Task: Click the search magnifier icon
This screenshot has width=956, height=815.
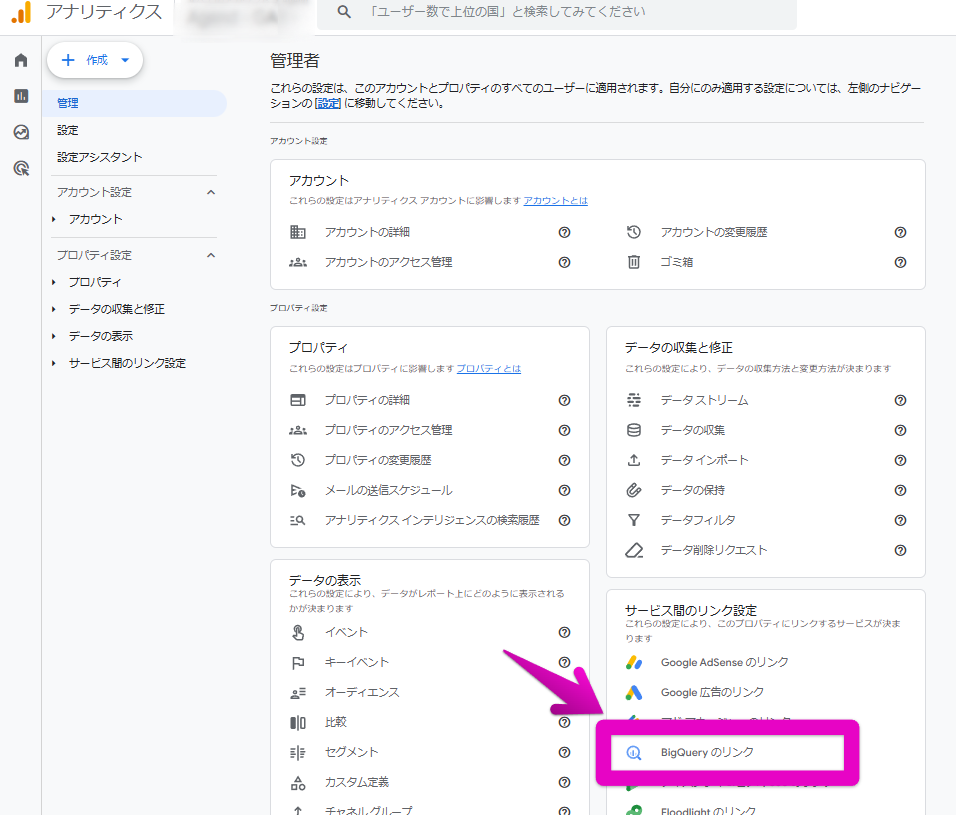Action: point(344,12)
